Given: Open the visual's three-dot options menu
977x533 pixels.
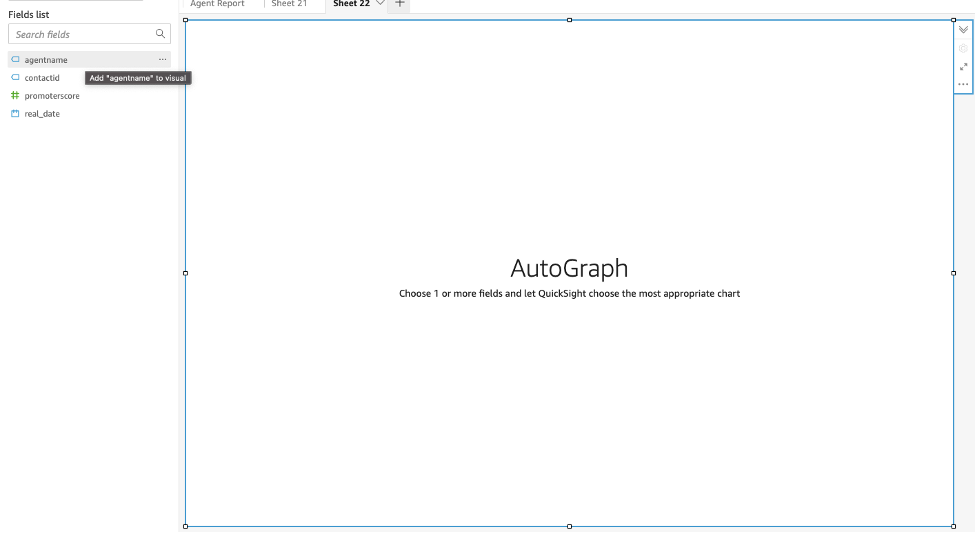Looking at the screenshot, I should coord(963,84).
